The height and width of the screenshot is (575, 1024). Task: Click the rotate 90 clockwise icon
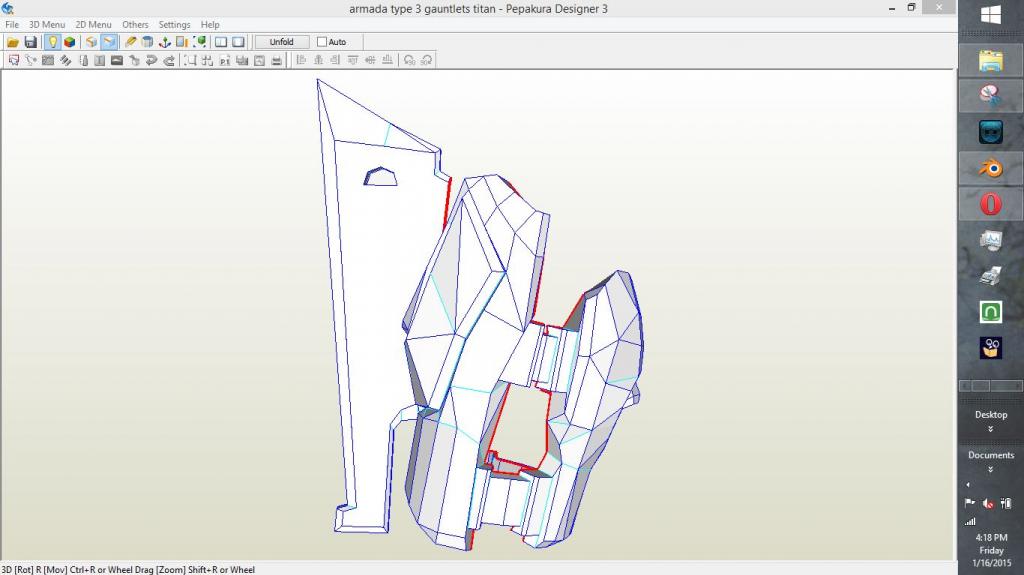(426, 60)
